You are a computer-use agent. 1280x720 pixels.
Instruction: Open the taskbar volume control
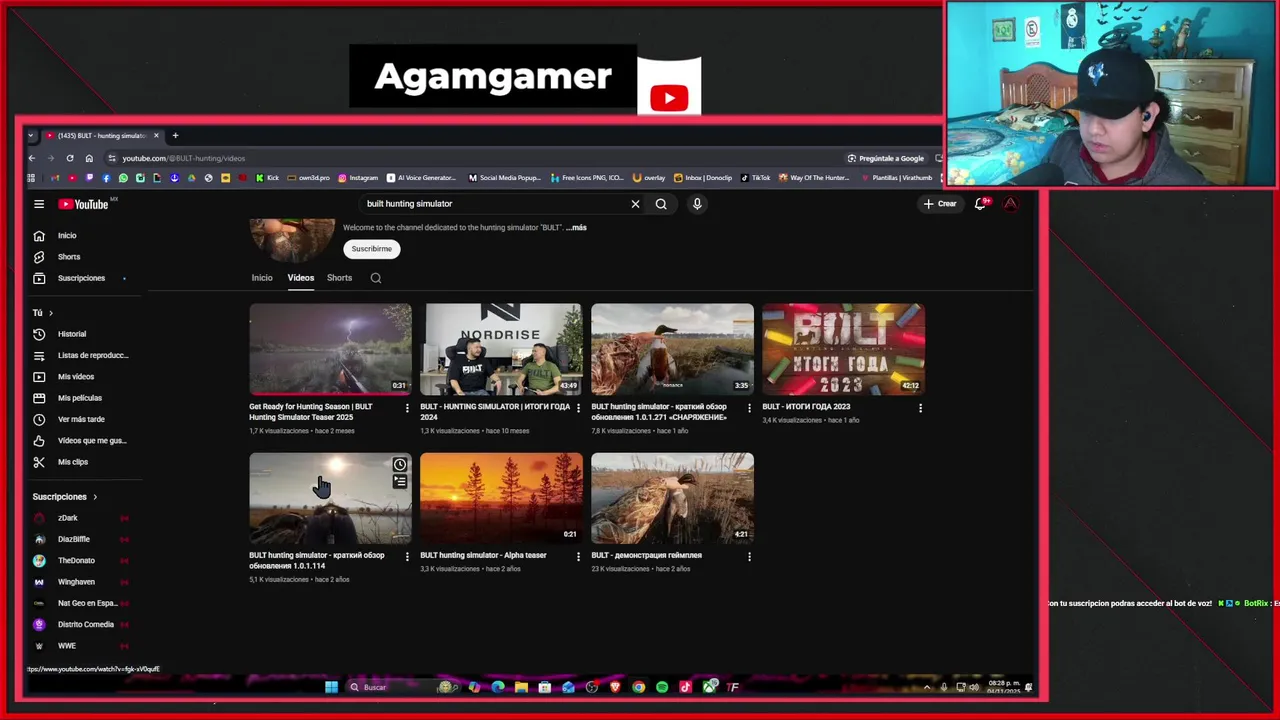974,687
